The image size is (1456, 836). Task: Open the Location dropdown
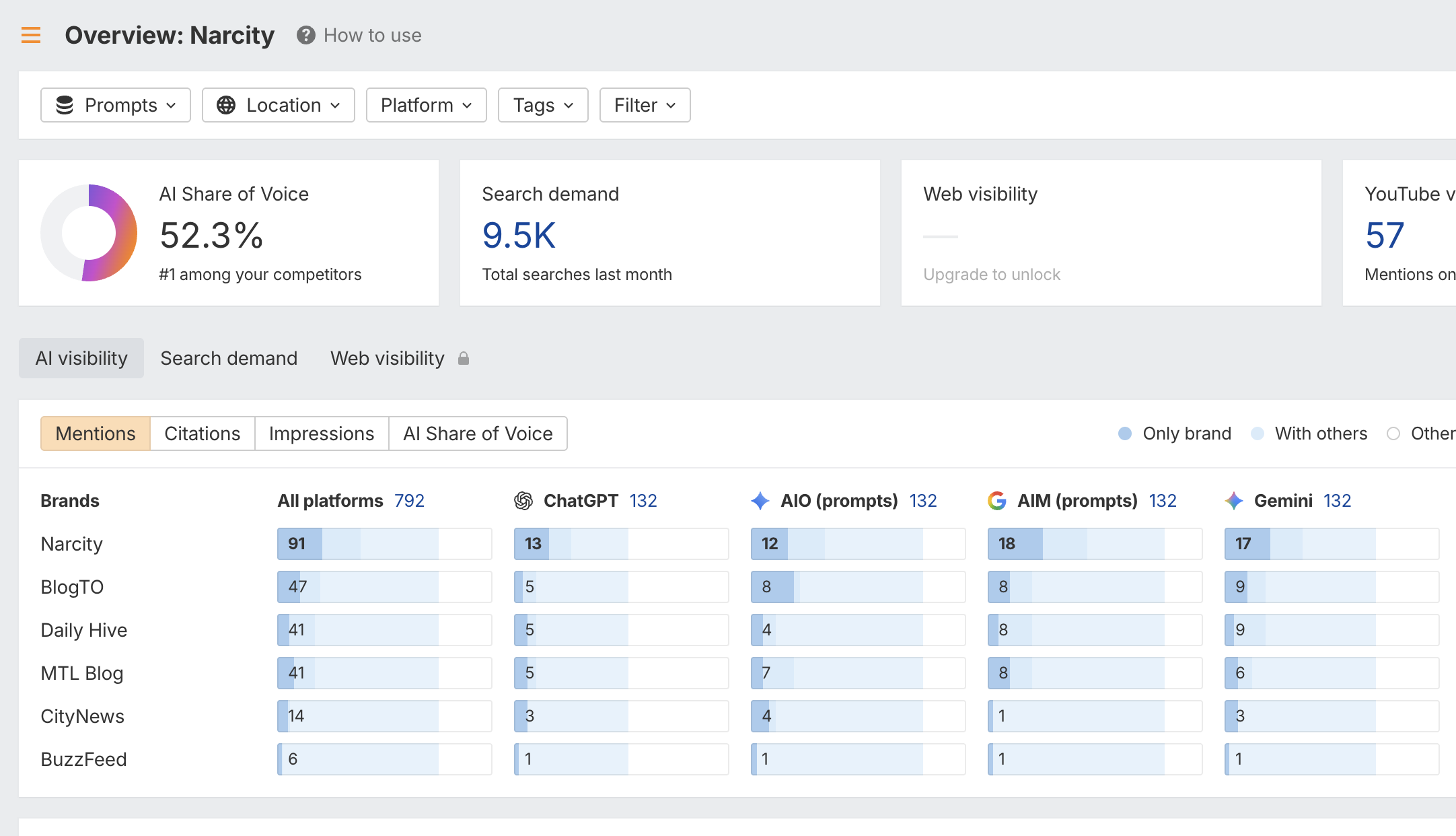(279, 105)
